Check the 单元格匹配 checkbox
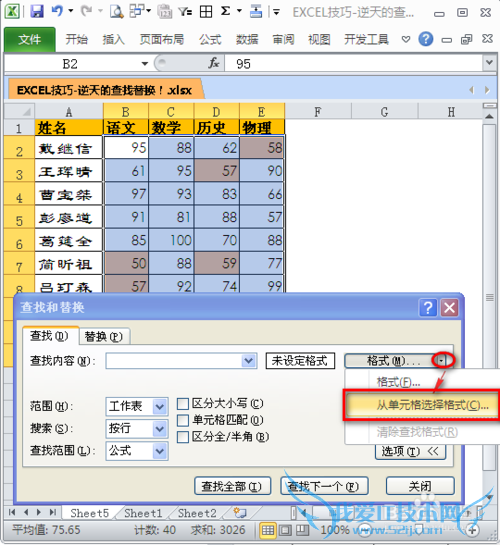Screen dimensions: 500x545 click(x=183, y=421)
